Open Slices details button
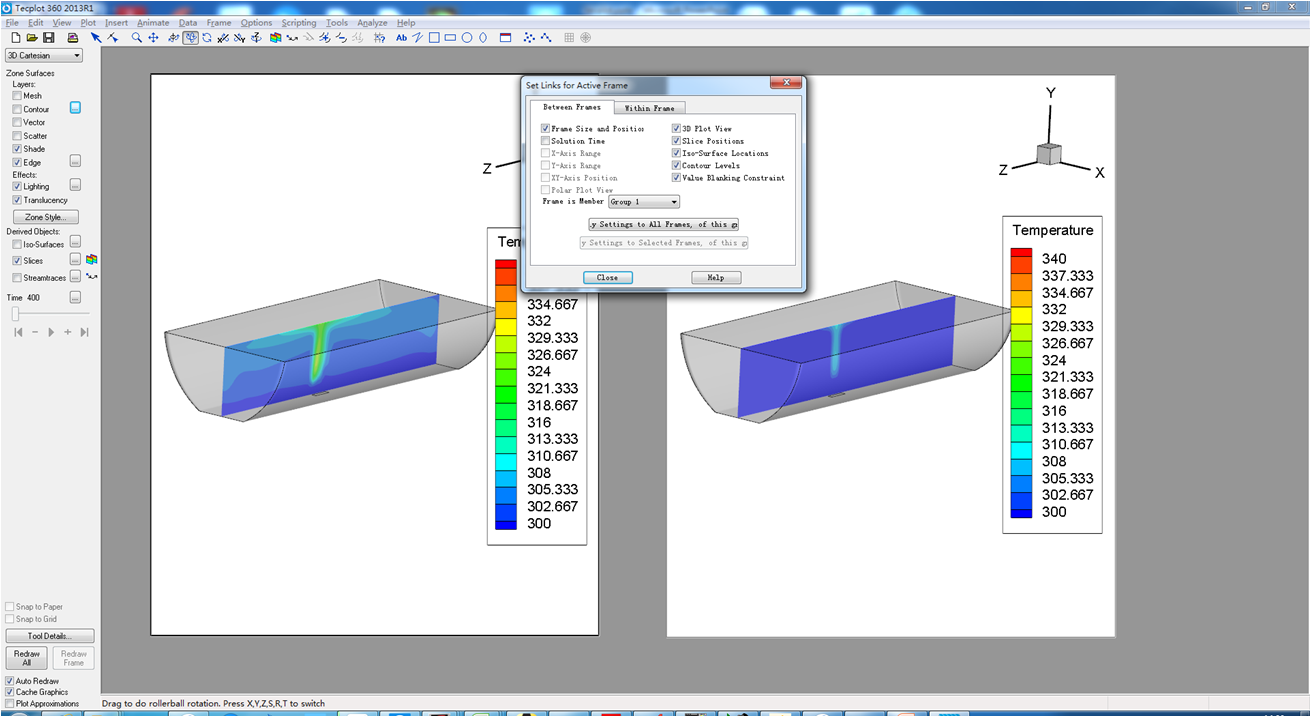This screenshot has width=1311, height=717. click(x=75, y=260)
